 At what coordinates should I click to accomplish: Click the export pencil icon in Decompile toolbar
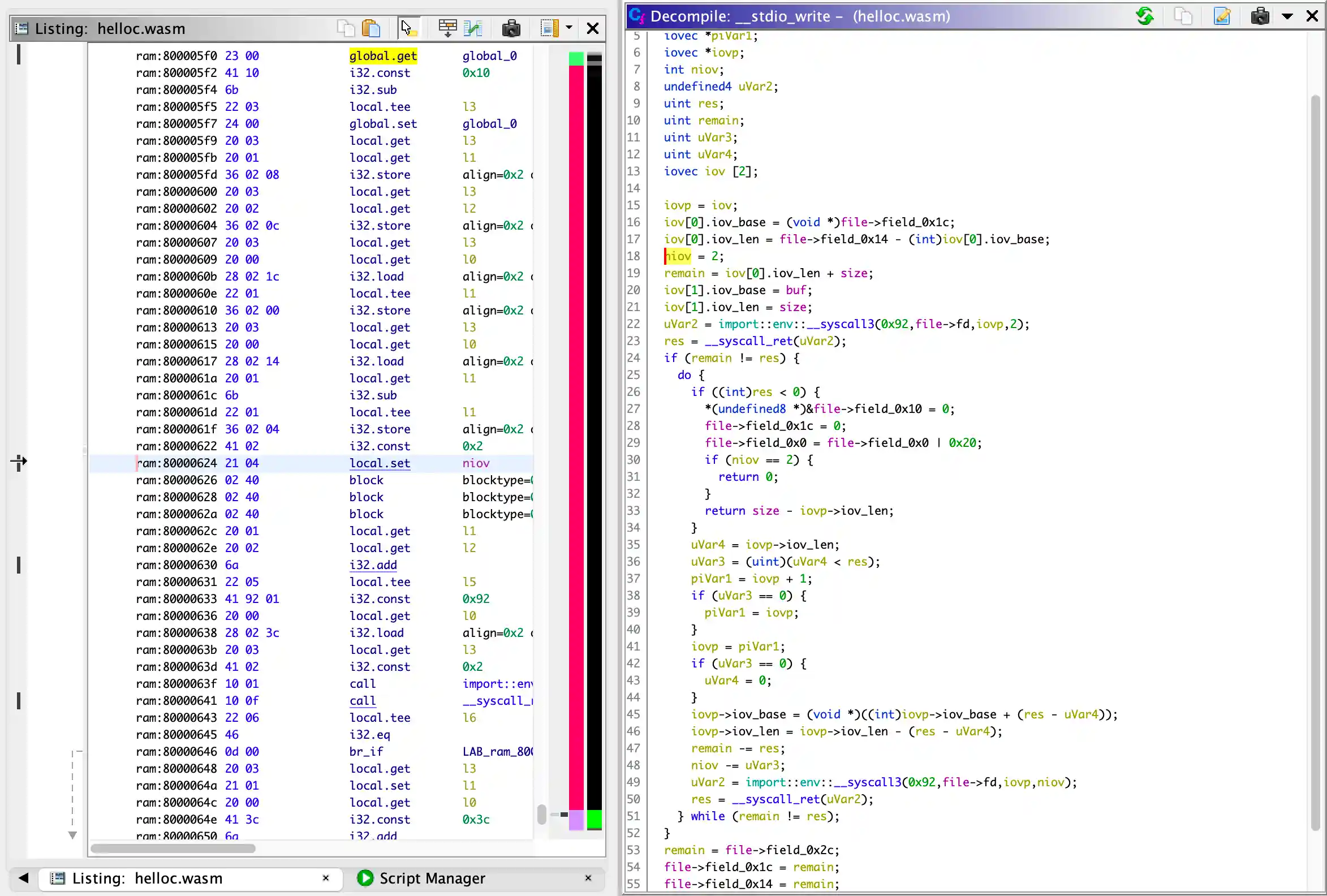click(x=1222, y=16)
